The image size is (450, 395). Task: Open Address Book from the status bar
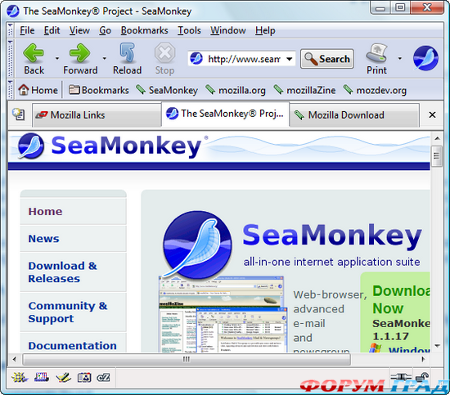pyautogui.click(x=84, y=377)
